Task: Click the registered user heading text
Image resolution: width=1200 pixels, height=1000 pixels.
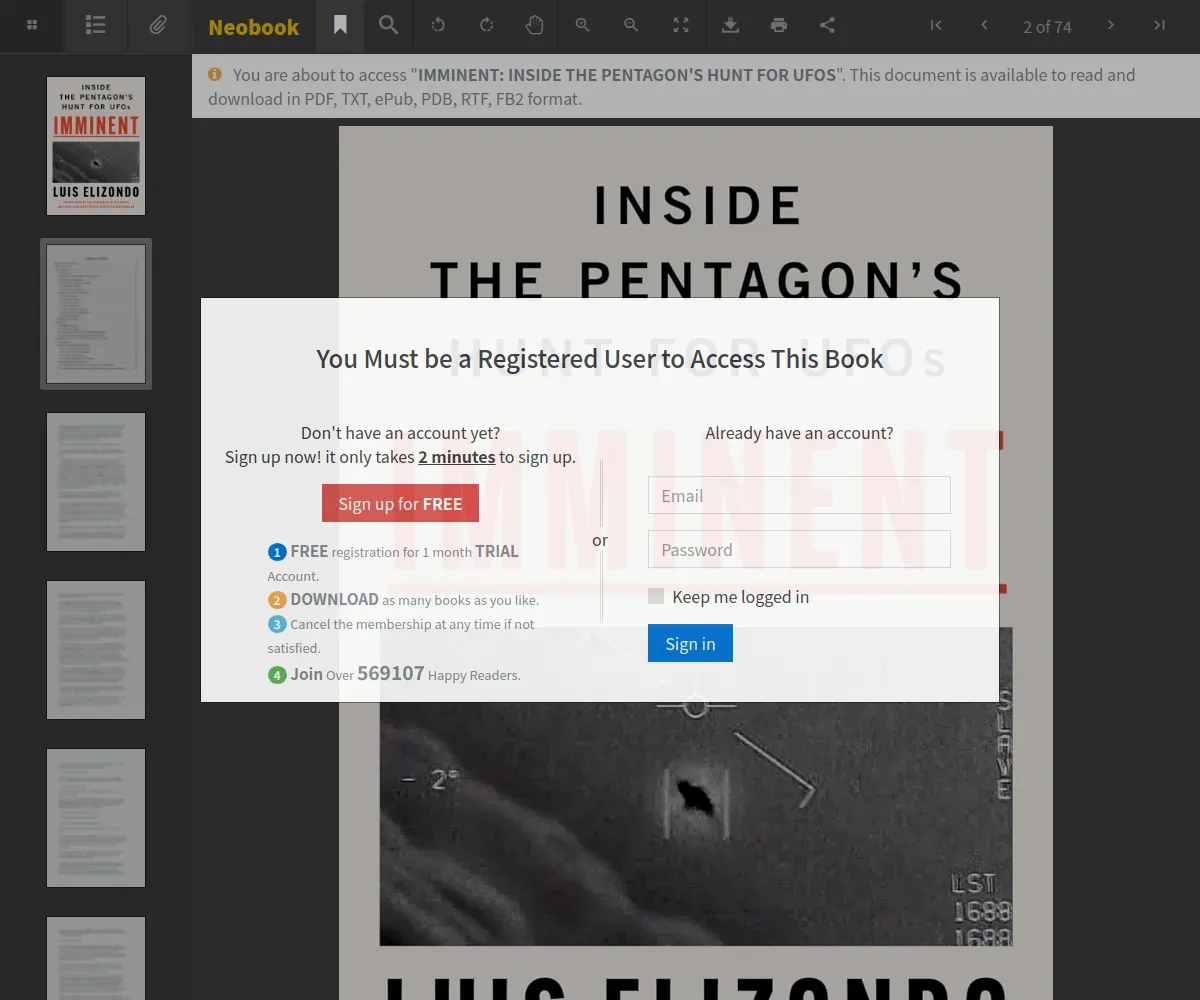Action: click(600, 359)
